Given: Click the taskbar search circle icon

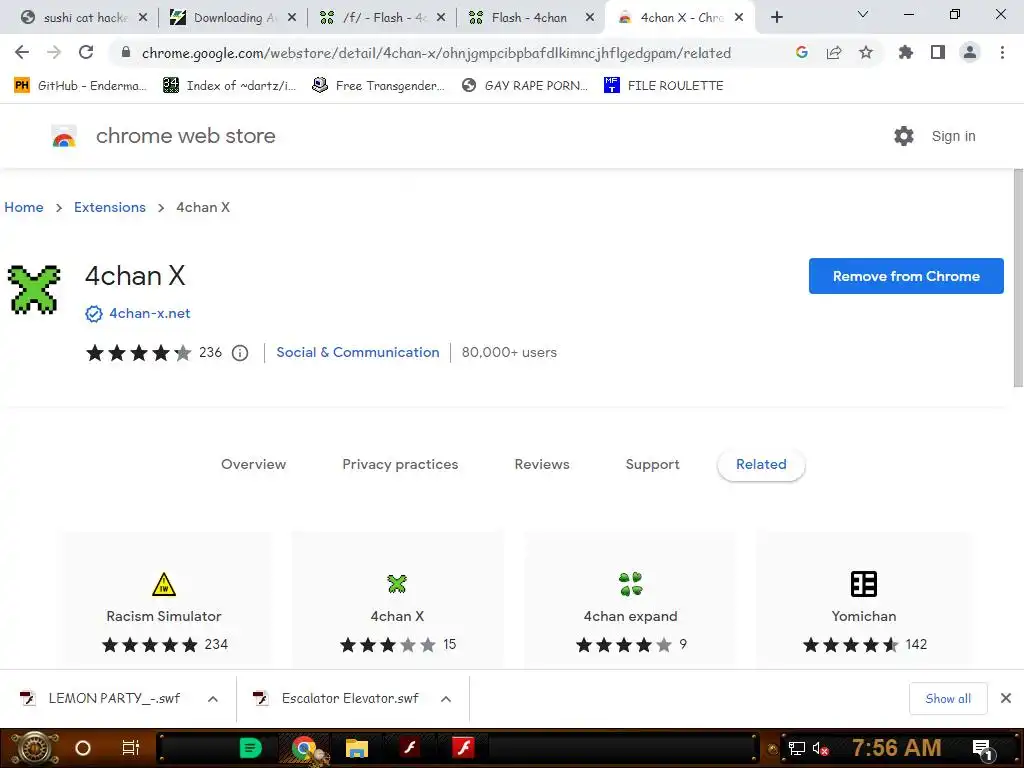Looking at the screenshot, I should click(83, 748).
